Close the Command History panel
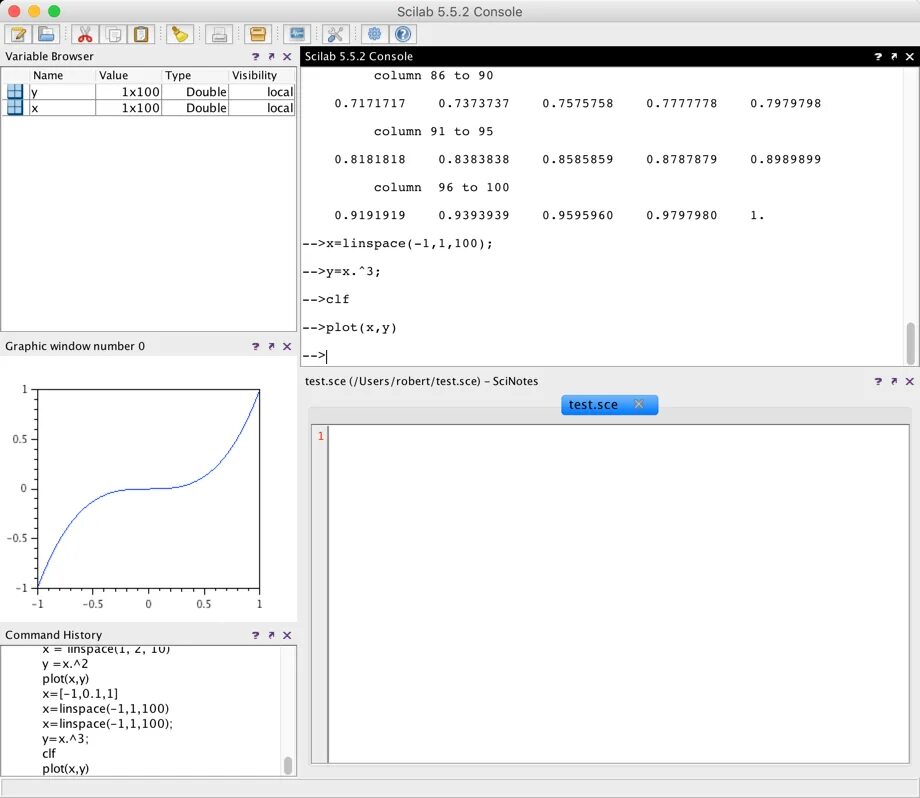 pyautogui.click(x=287, y=635)
